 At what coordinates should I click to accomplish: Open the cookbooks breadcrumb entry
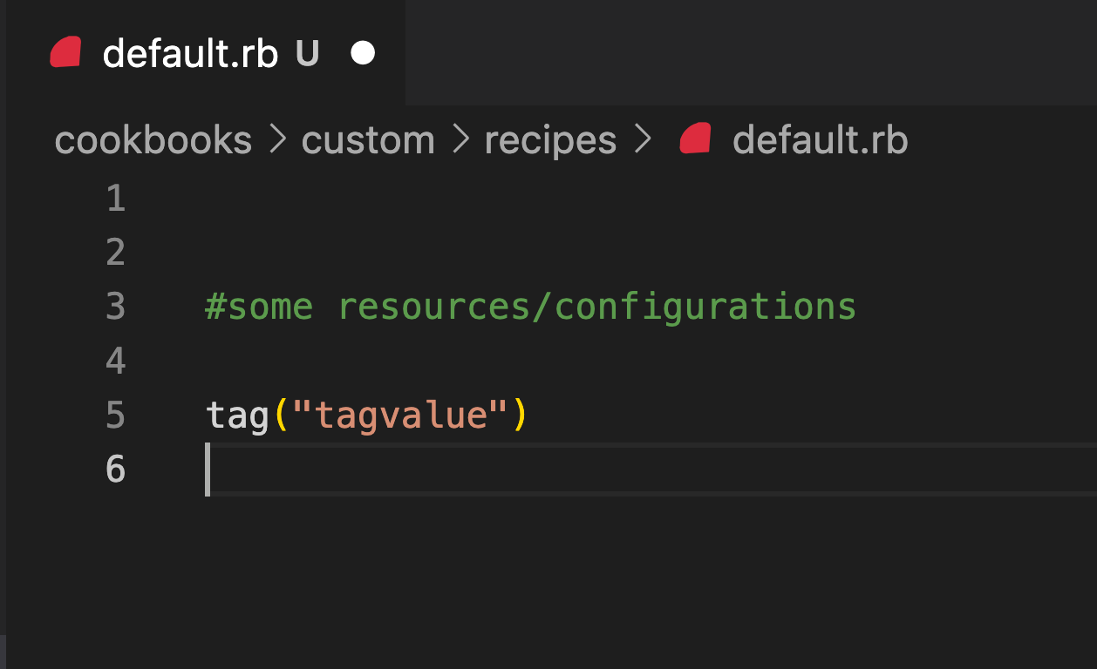152,140
